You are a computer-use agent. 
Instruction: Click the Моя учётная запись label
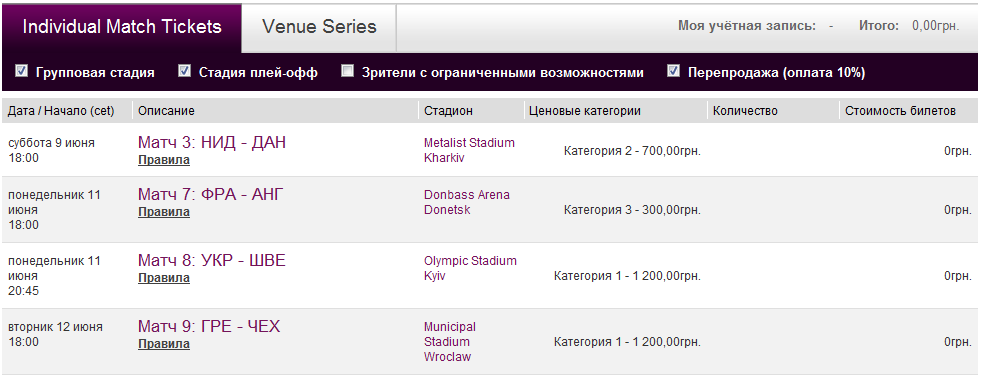tap(746, 26)
